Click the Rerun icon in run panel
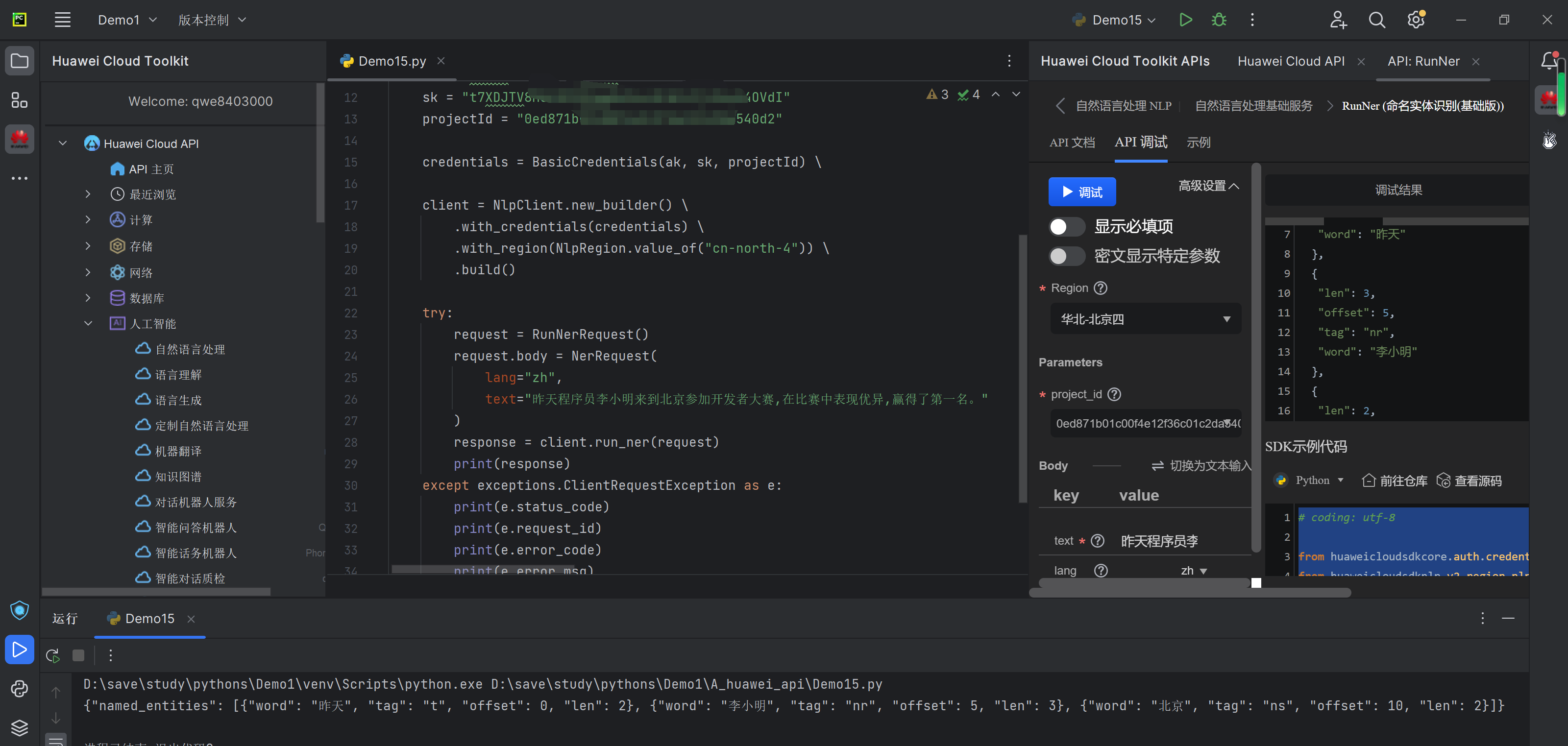Image resolution: width=1568 pixels, height=746 pixels. point(53,655)
